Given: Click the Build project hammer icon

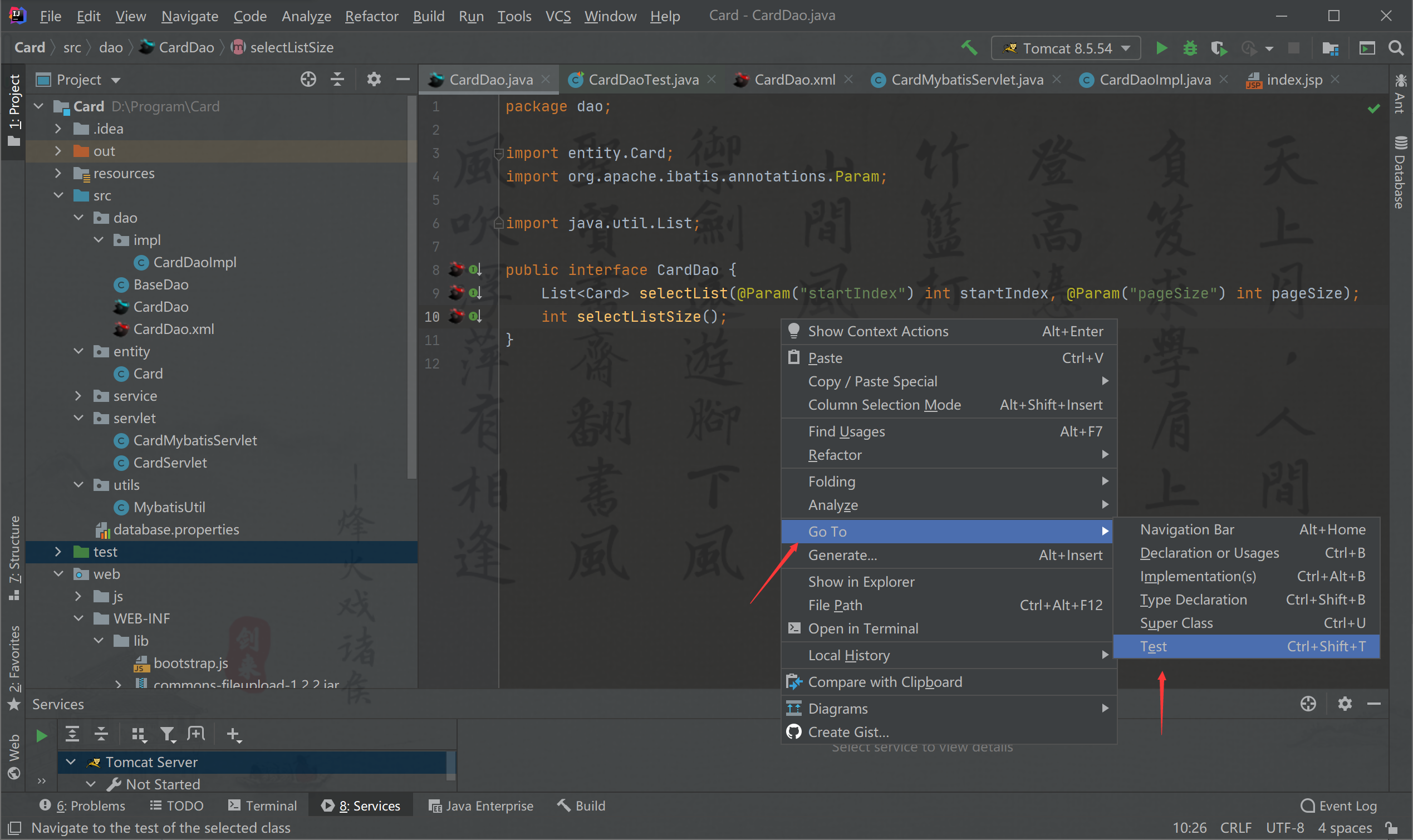Looking at the screenshot, I should (x=970, y=48).
